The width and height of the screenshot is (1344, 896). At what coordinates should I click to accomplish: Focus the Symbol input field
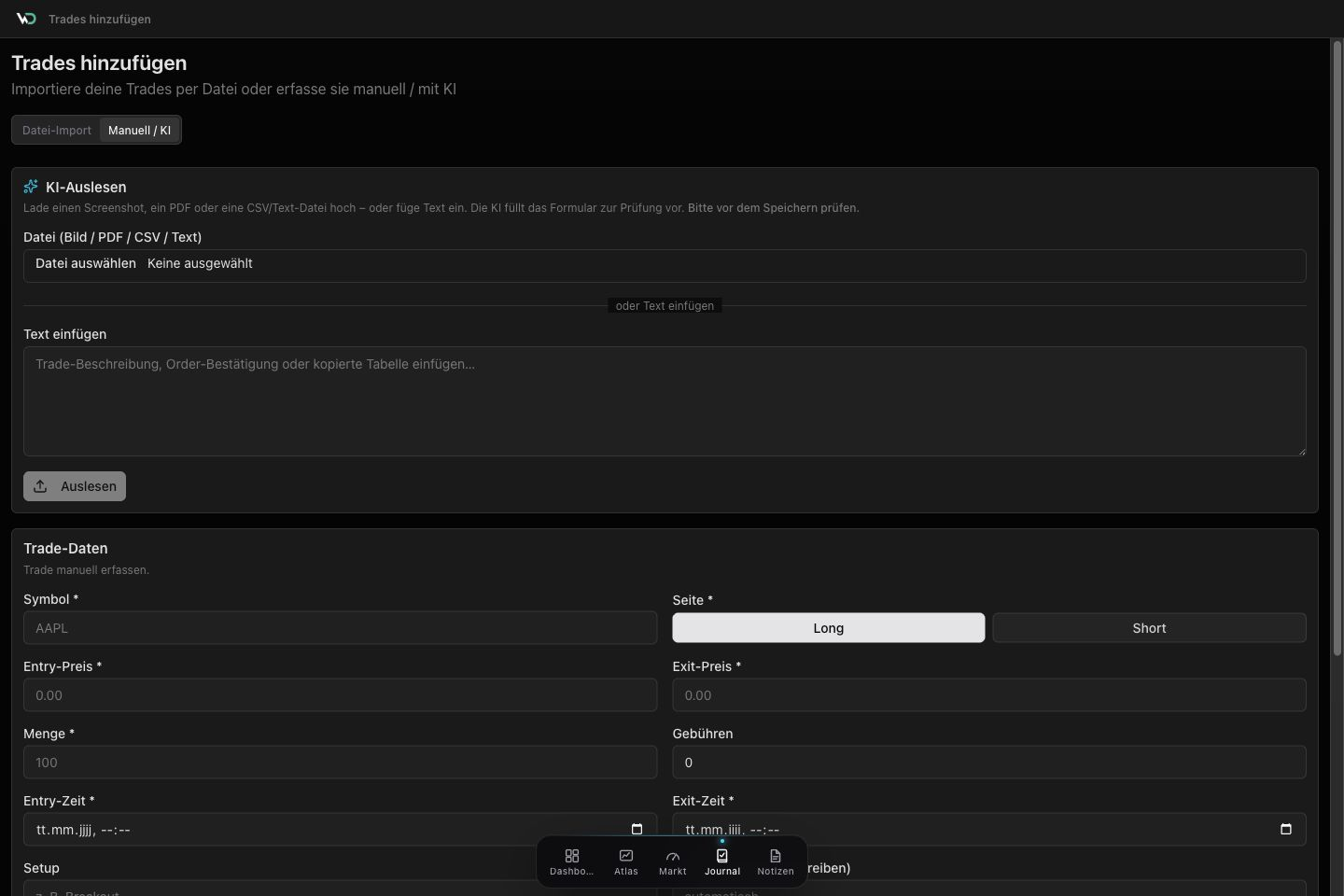pyautogui.click(x=340, y=628)
